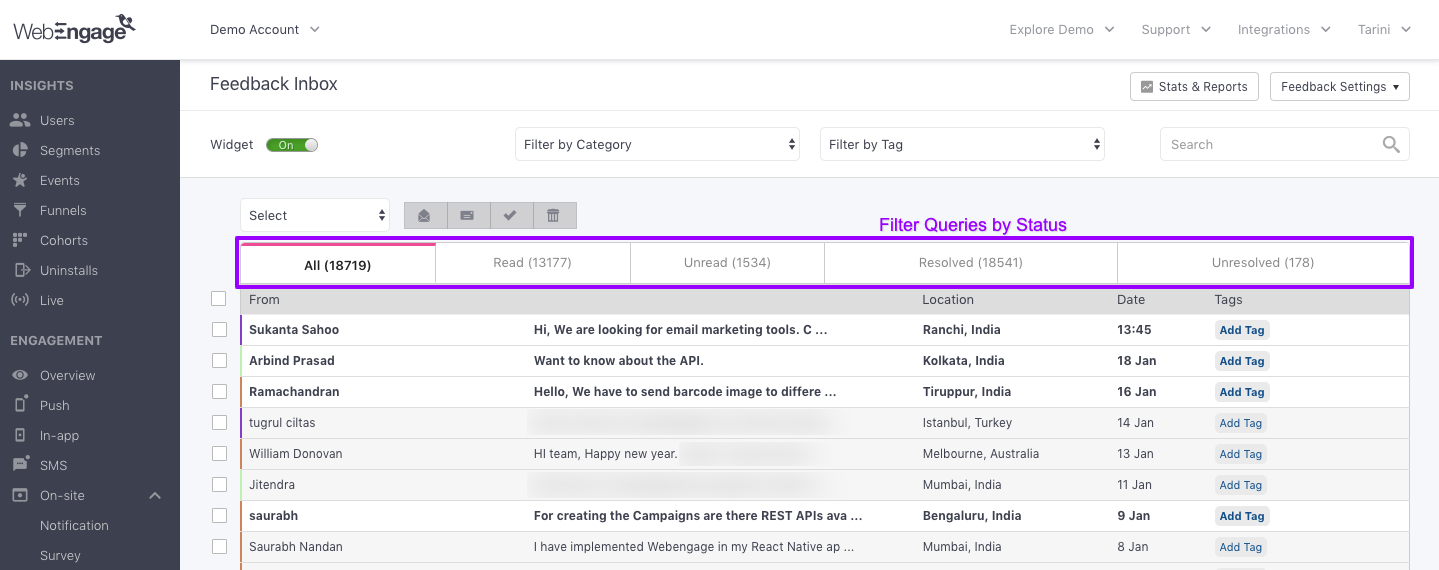This screenshot has height=570, width=1439.
Task: Mark selected feedback as unread (closed envelope)
Action: coord(468,215)
